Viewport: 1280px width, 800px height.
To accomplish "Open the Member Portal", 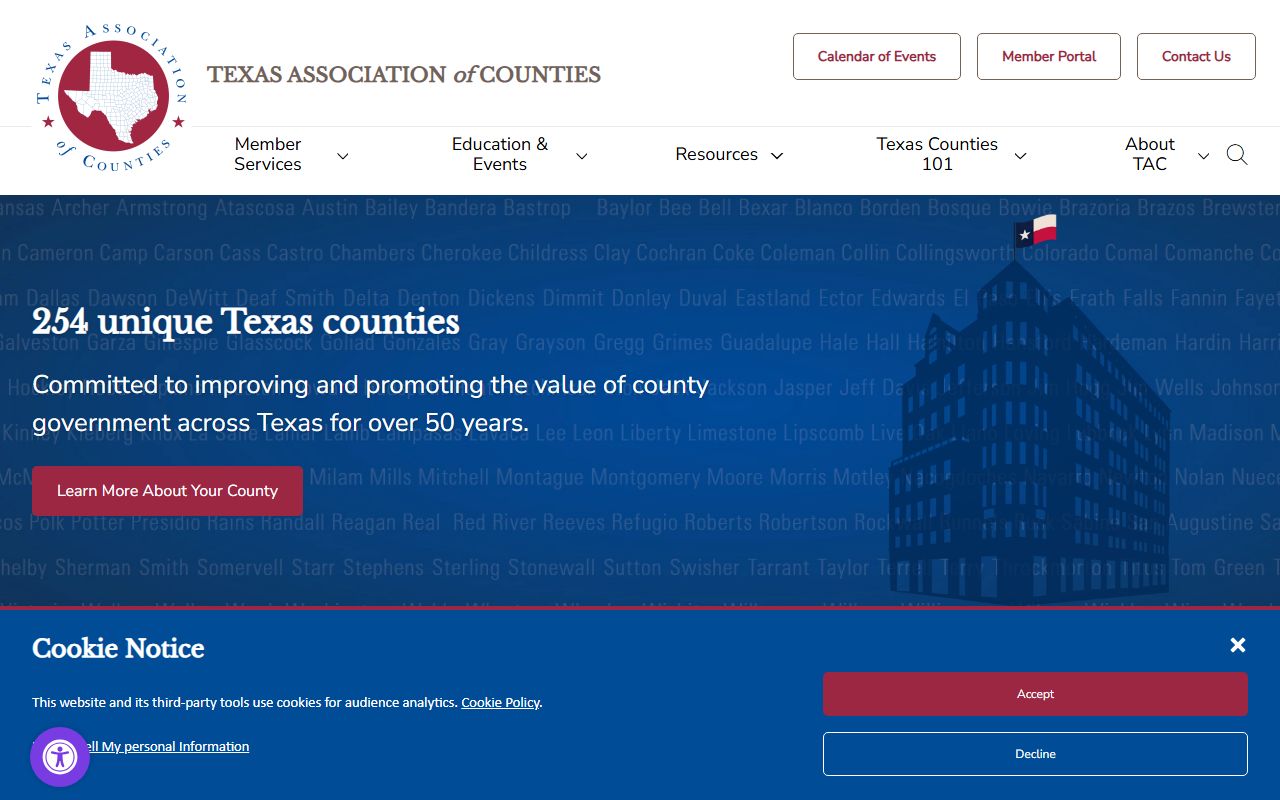I will pyautogui.click(x=1049, y=57).
